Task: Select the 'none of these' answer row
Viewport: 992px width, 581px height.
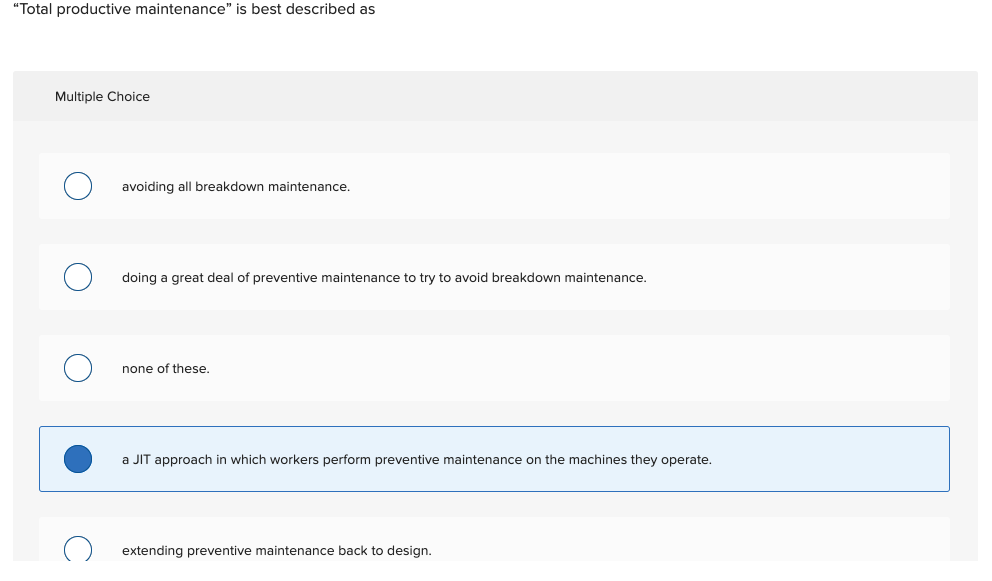Action: 494,368
